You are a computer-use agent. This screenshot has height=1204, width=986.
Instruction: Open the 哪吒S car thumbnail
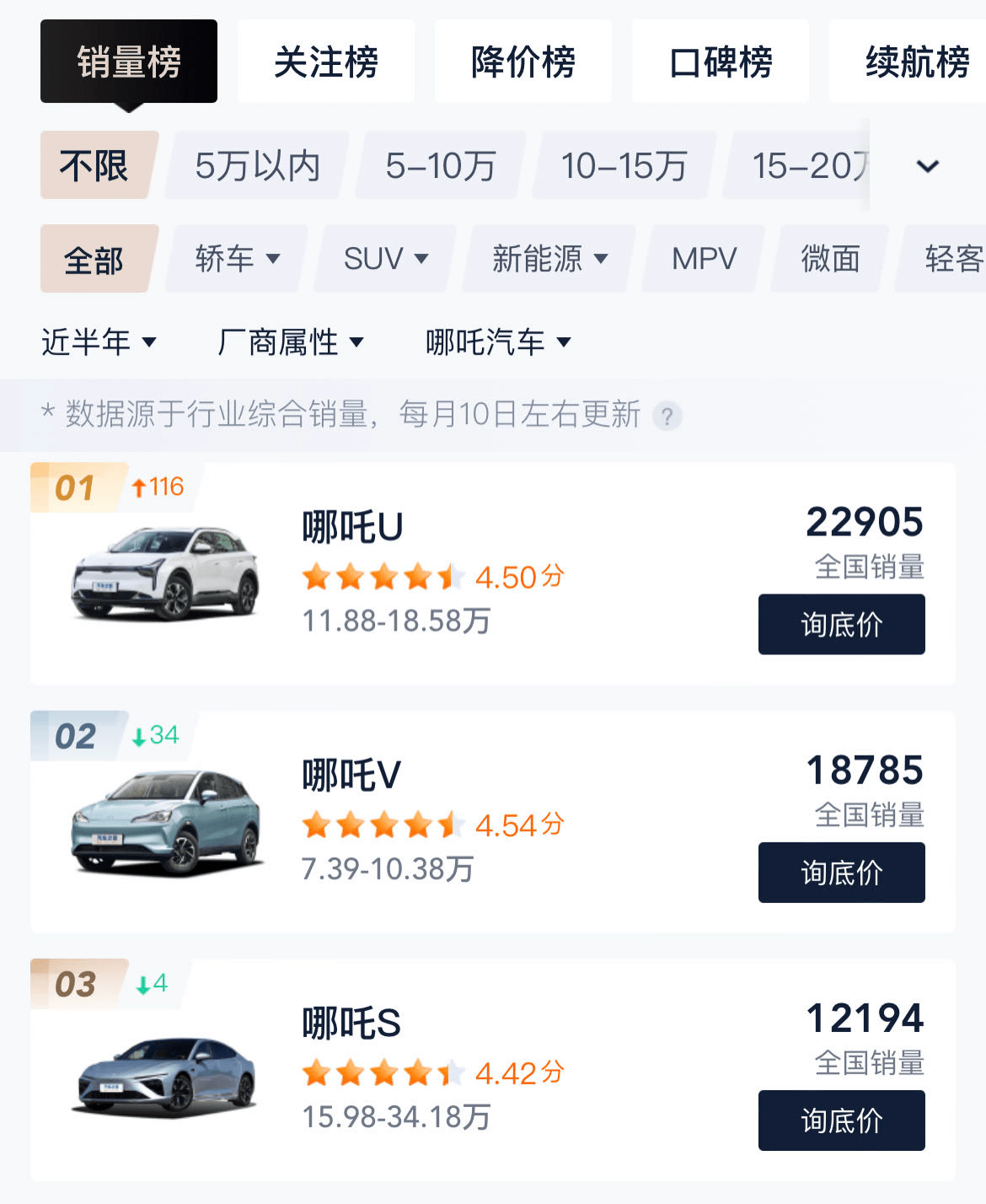(165, 1075)
